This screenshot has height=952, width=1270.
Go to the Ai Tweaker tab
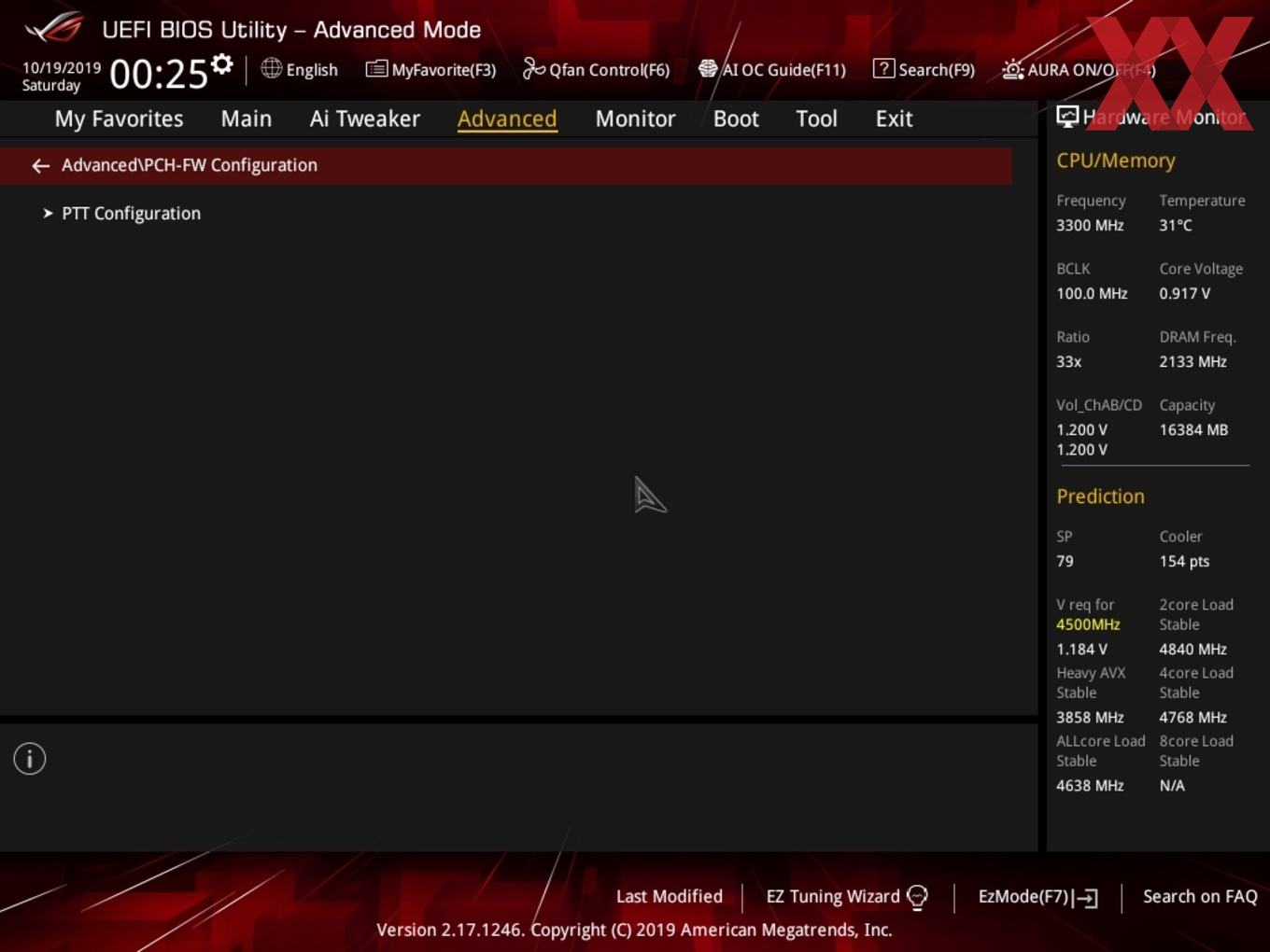[x=365, y=119]
